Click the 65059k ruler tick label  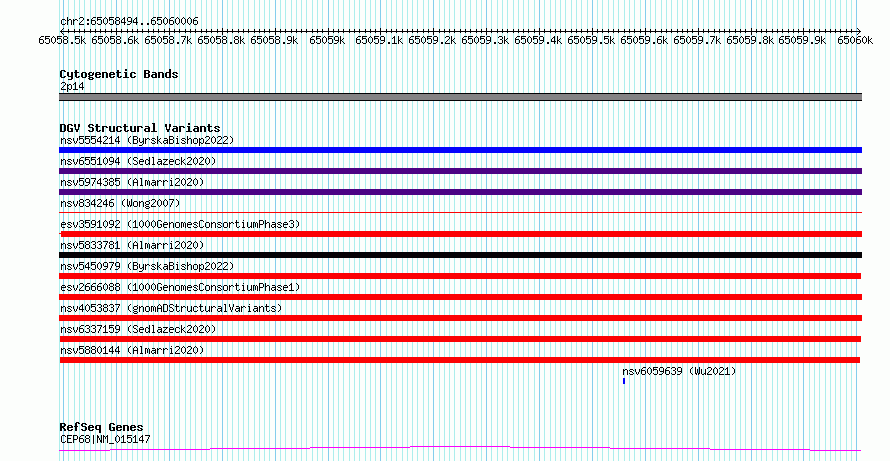(327, 41)
